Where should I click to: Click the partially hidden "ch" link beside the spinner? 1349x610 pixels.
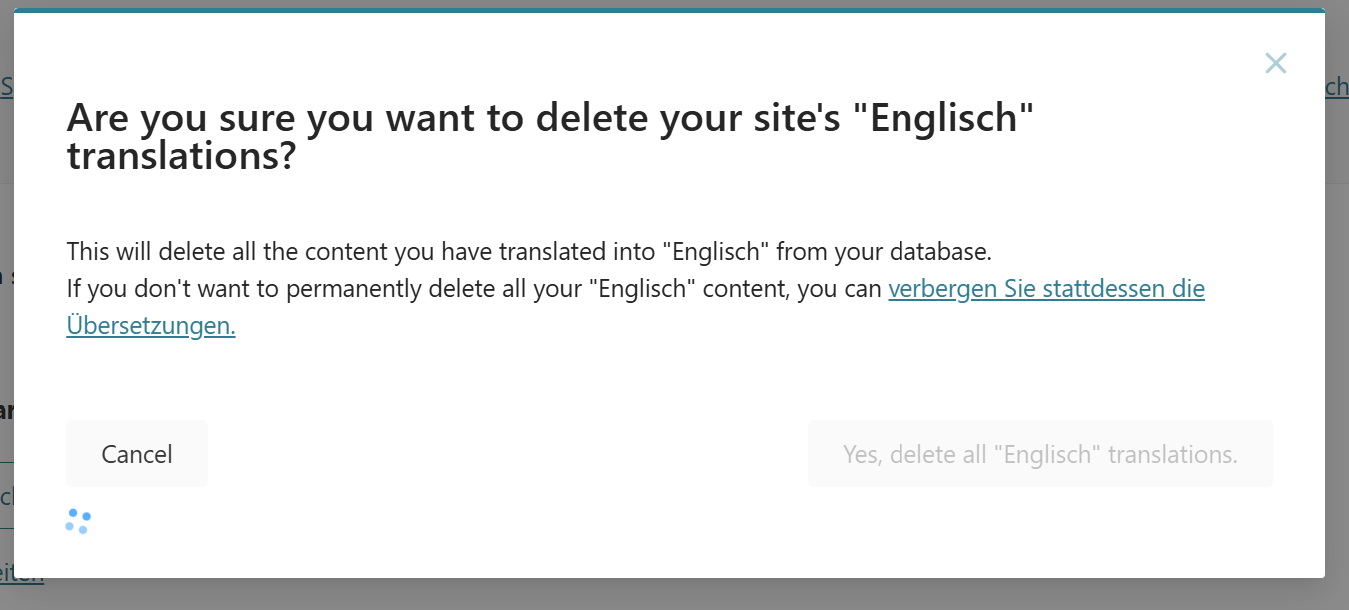6,497
